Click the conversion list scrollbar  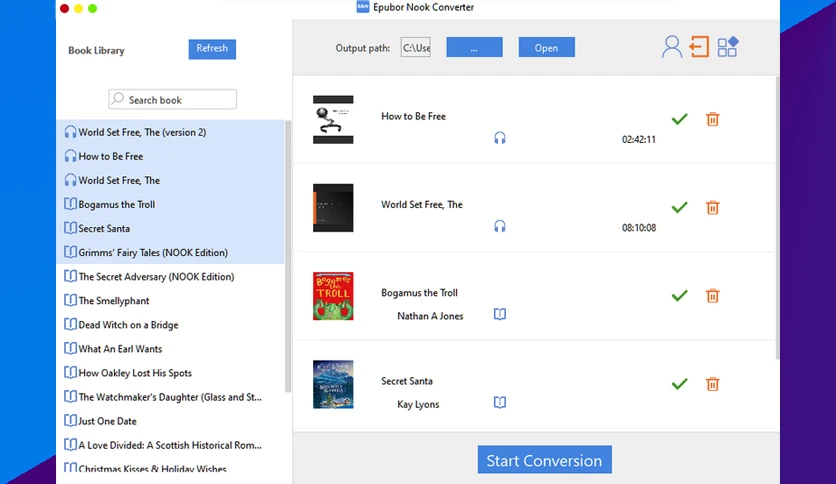777,219
